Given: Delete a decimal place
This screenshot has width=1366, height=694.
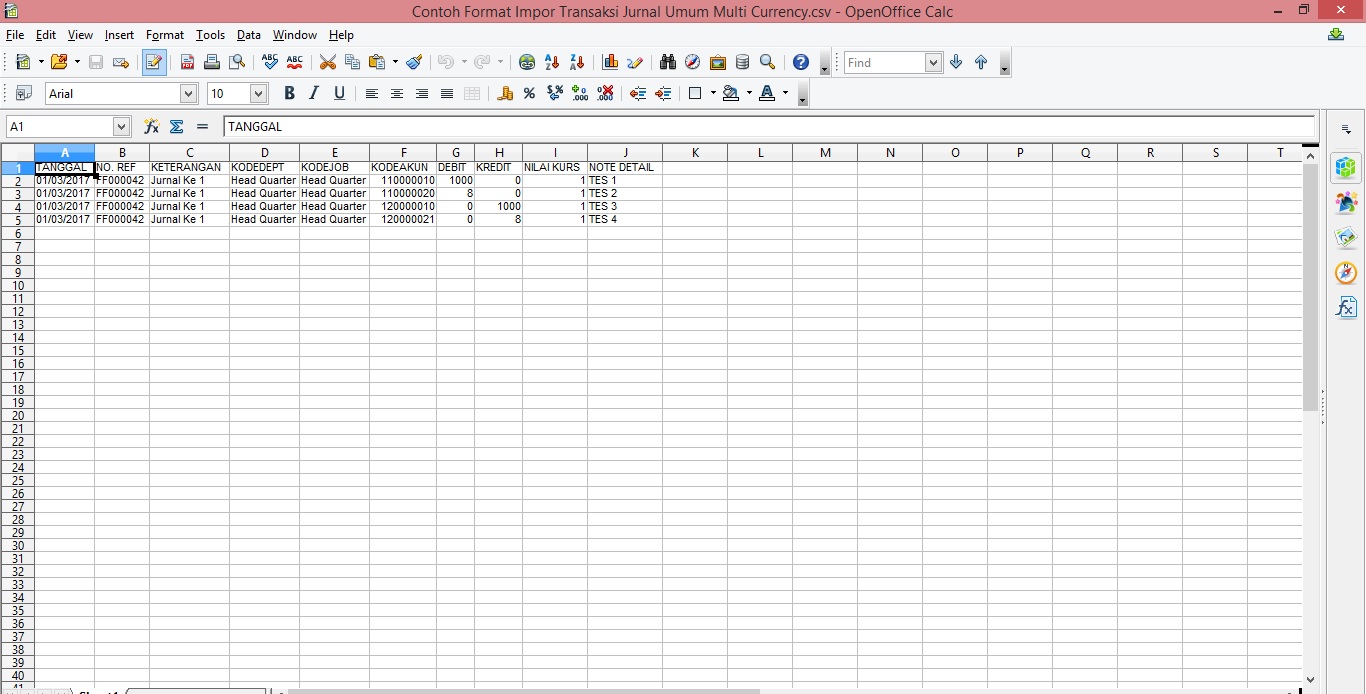Looking at the screenshot, I should 605,93.
